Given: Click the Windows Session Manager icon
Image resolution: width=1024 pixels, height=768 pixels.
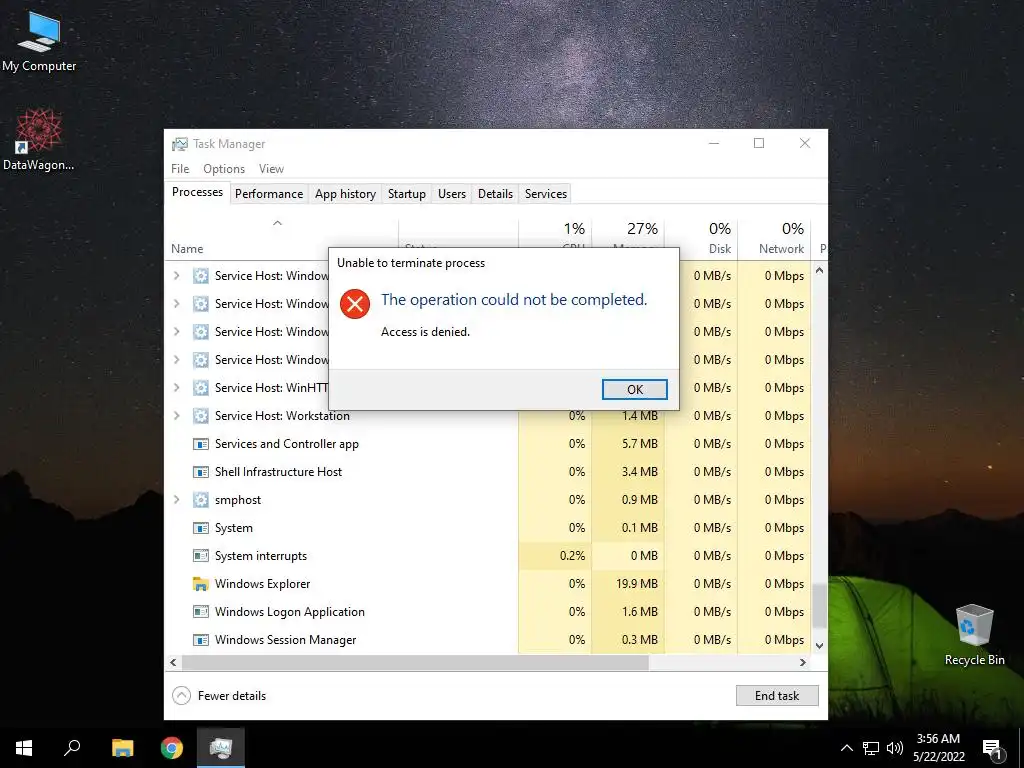Looking at the screenshot, I should (x=200, y=640).
